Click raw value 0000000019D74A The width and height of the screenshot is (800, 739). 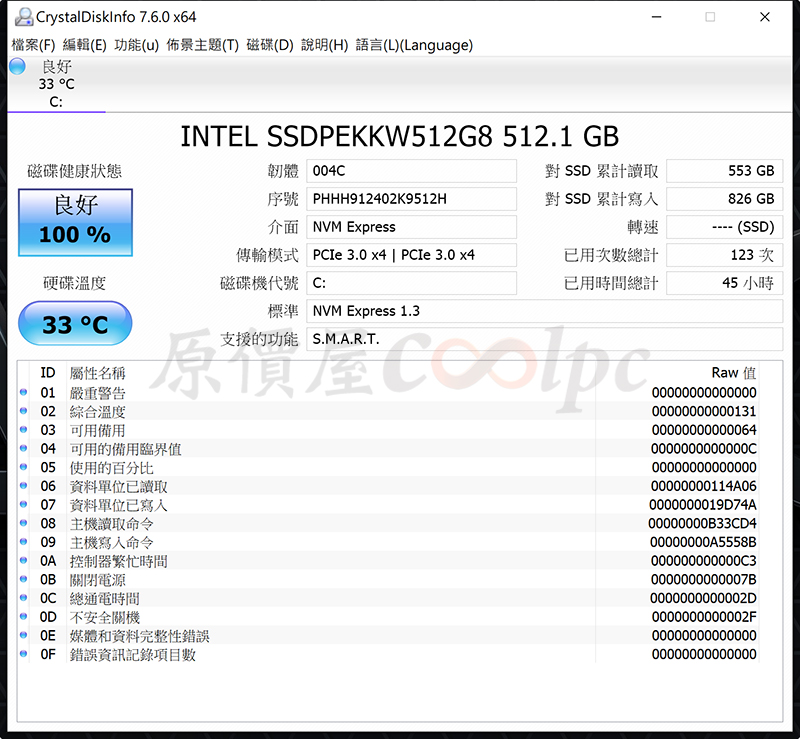(703, 505)
